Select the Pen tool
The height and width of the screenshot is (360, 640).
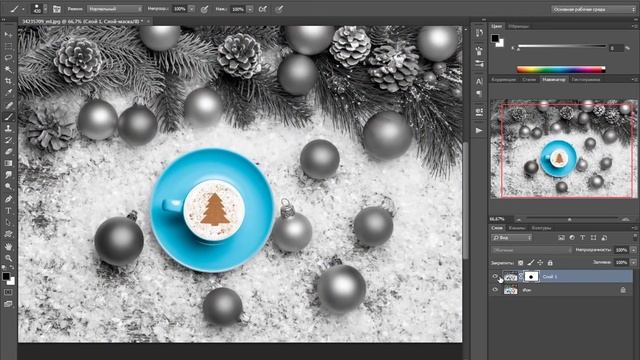click(x=8, y=199)
